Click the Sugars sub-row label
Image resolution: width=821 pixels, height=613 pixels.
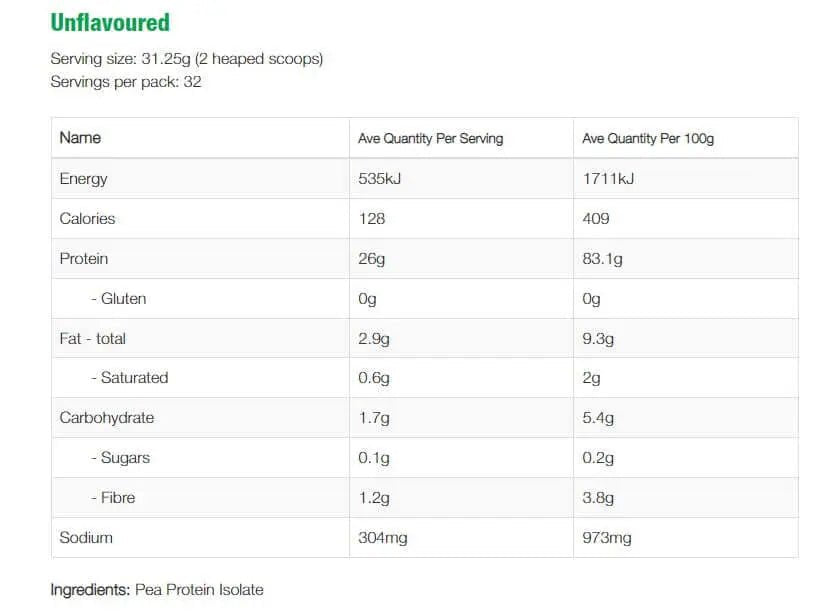click(120, 458)
